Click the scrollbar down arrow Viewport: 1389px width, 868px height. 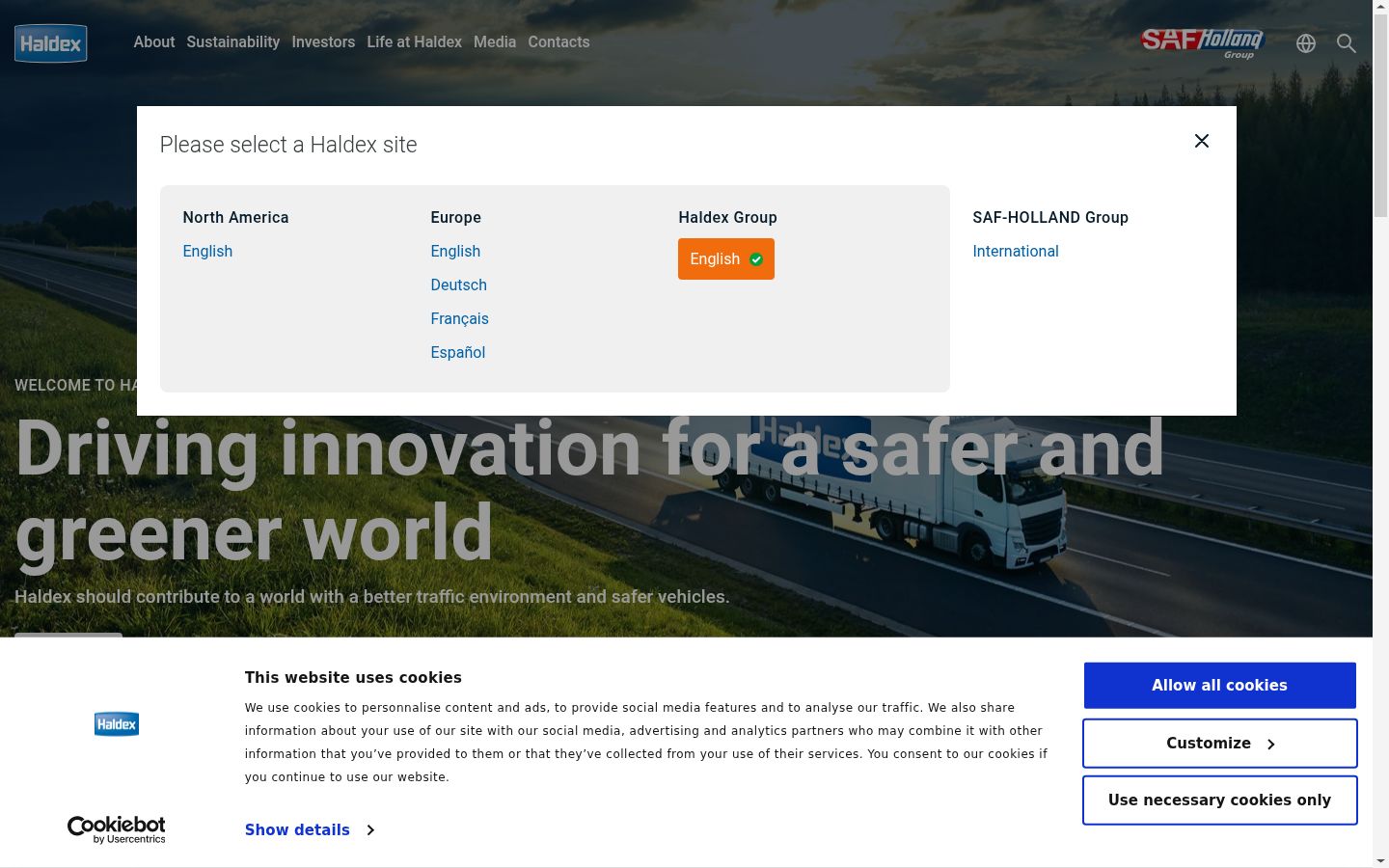coord(1380,860)
